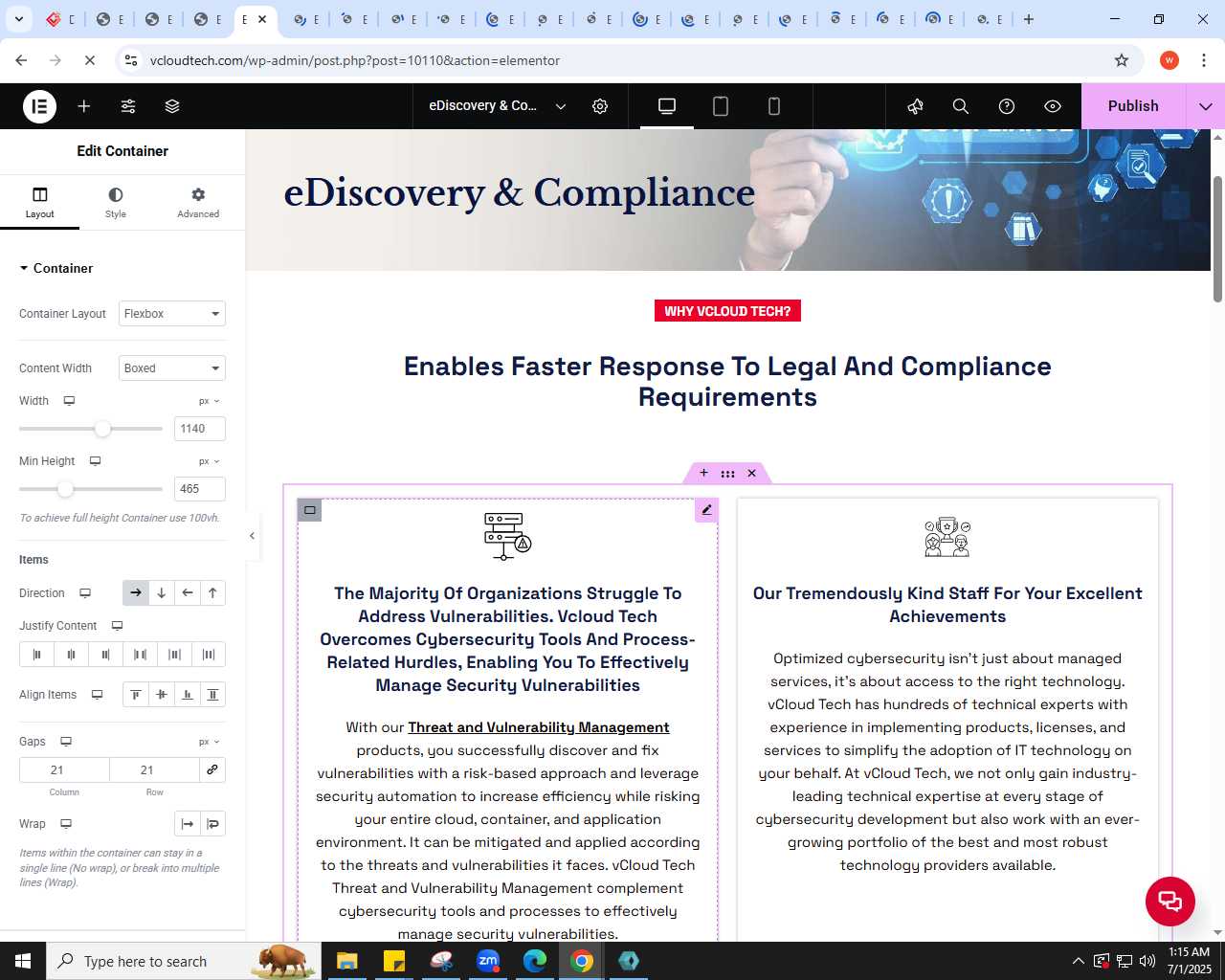
Task: Click Min Height responsive device icon
Action: (95, 461)
